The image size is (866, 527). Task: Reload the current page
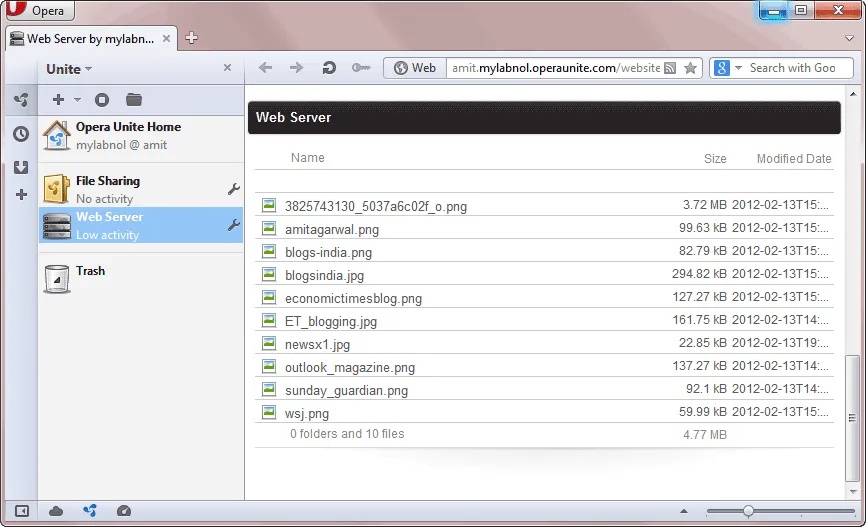[328, 68]
